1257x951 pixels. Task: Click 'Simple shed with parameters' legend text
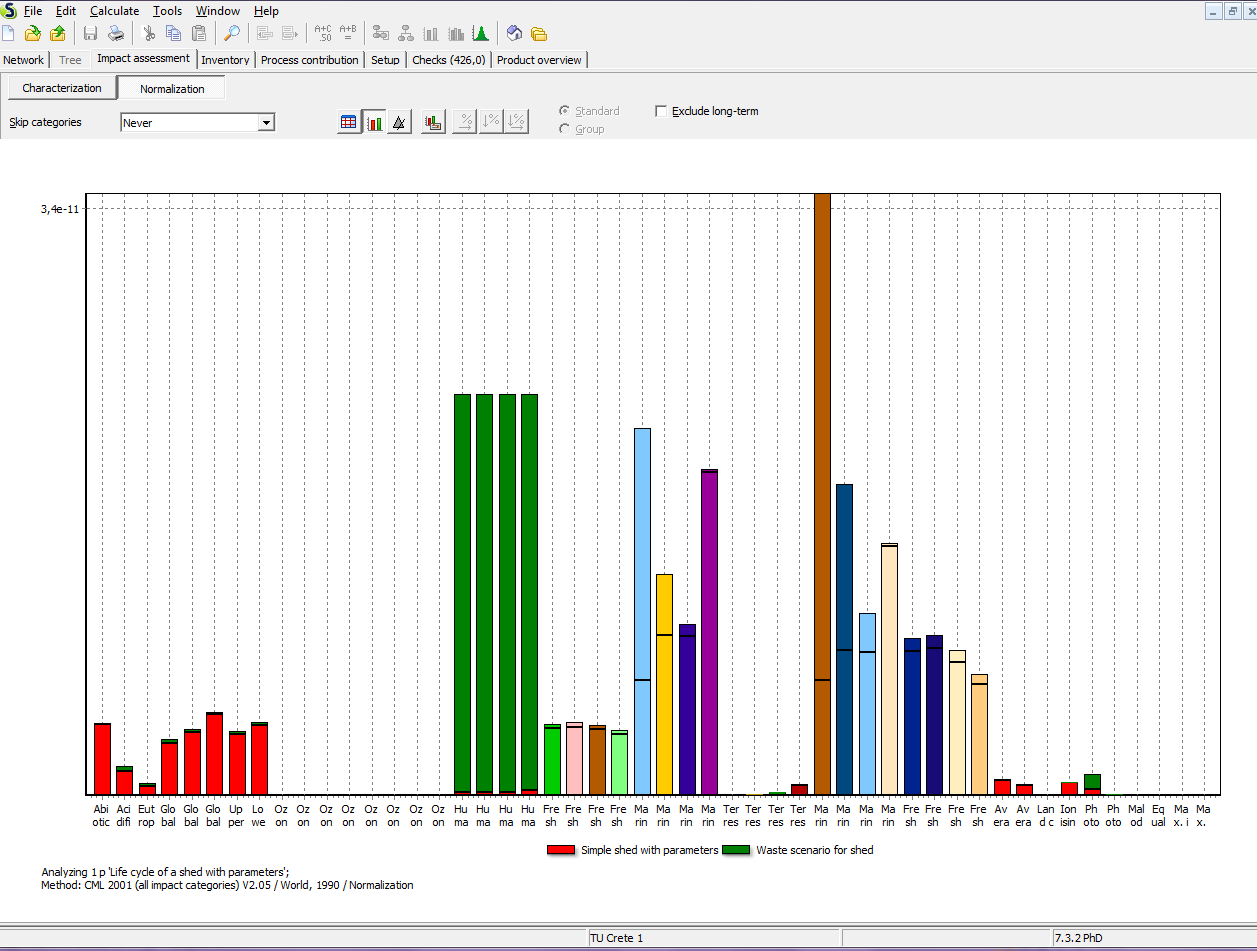tap(649, 850)
